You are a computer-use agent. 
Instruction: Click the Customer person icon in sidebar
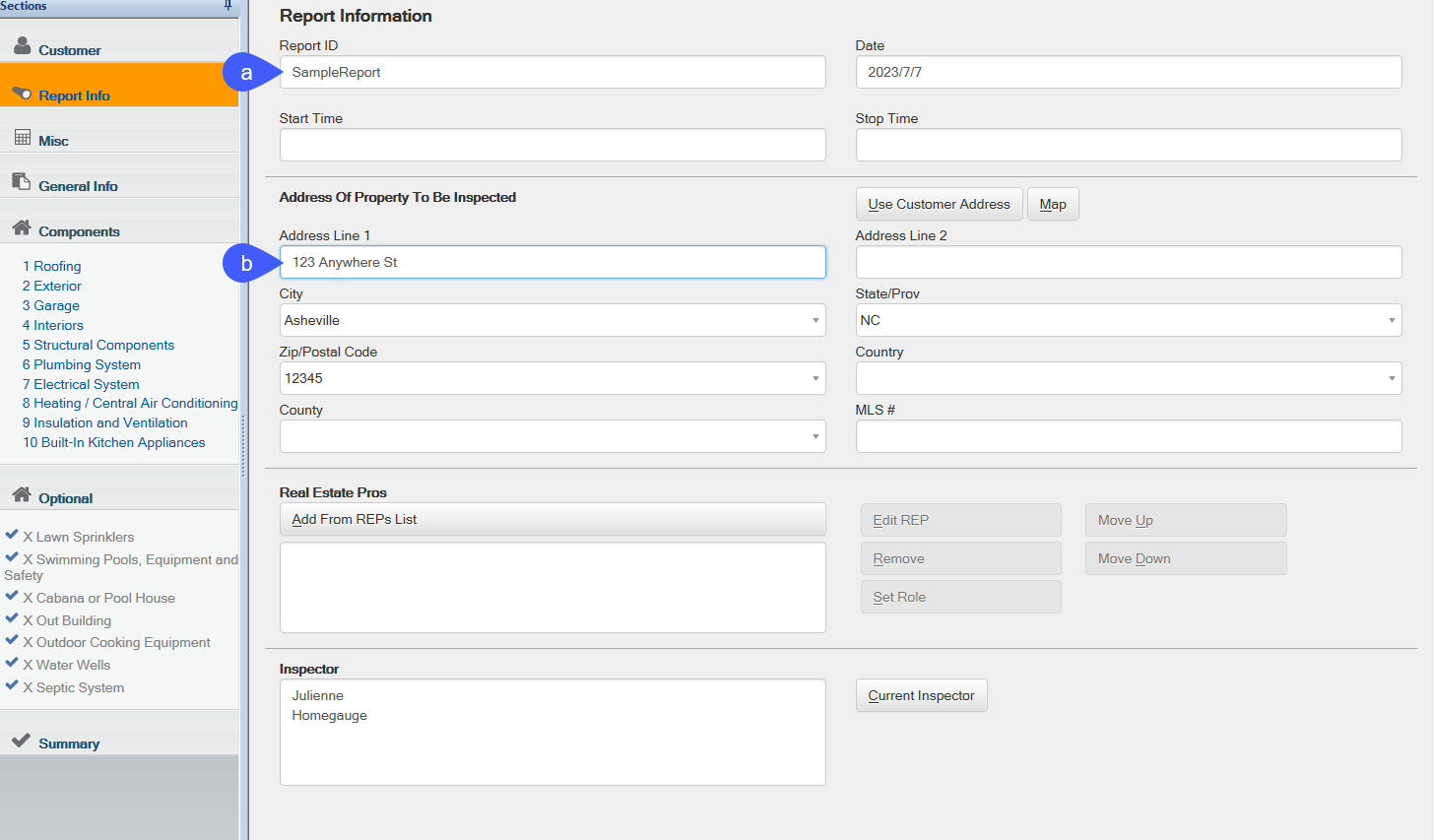pyautogui.click(x=22, y=46)
